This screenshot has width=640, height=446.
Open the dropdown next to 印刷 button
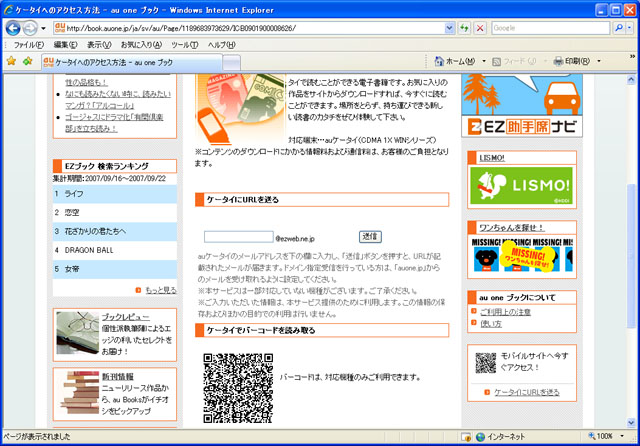(599, 61)
